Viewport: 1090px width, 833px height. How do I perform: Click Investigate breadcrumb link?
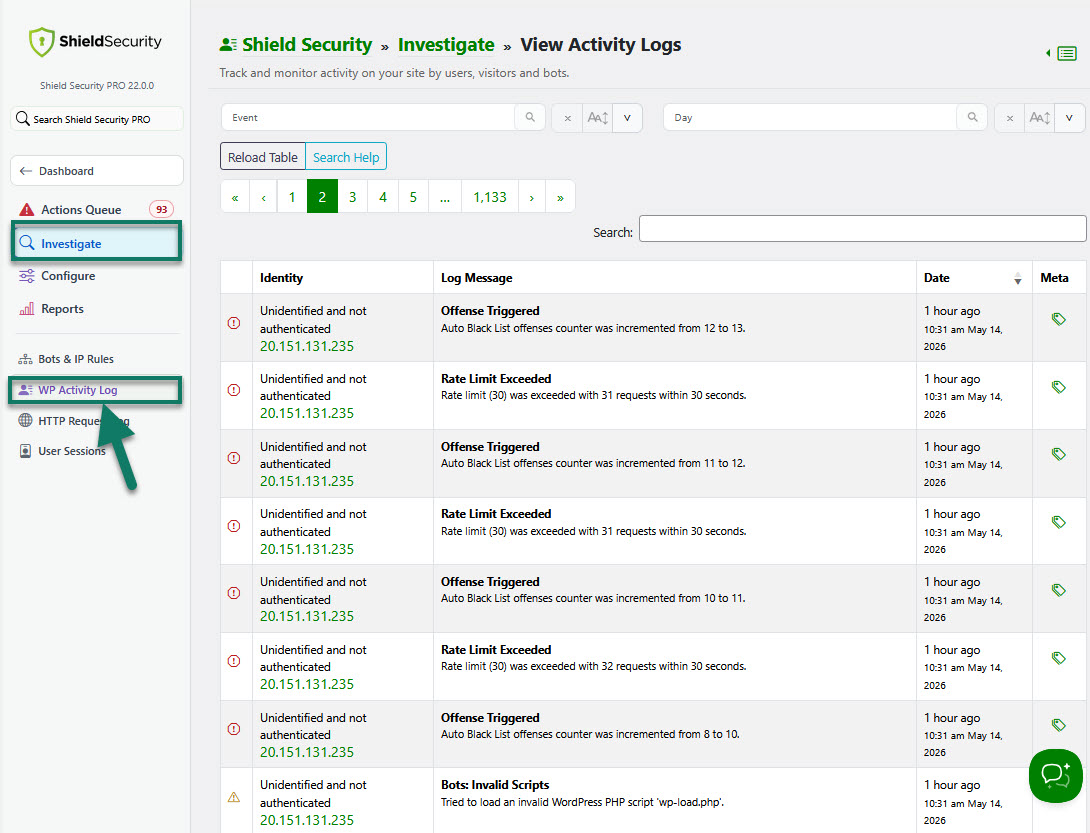[x=446, y=45]
